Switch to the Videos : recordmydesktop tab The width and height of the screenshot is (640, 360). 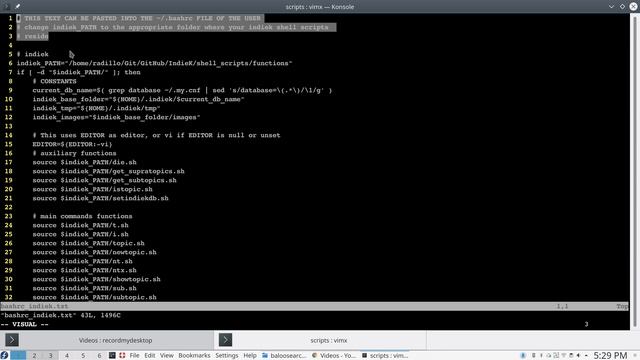tap(107, 340)
